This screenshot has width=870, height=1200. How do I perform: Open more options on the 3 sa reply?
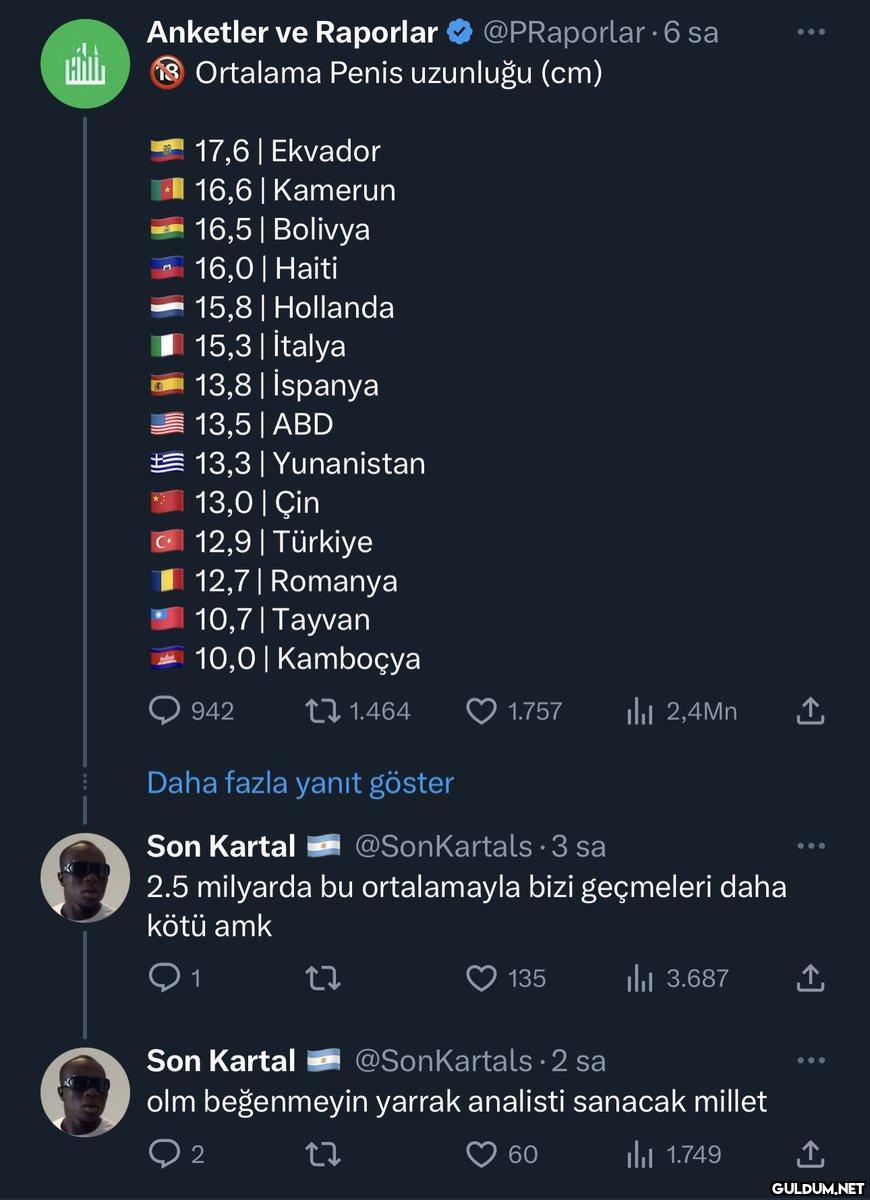[x=810, y=846]
